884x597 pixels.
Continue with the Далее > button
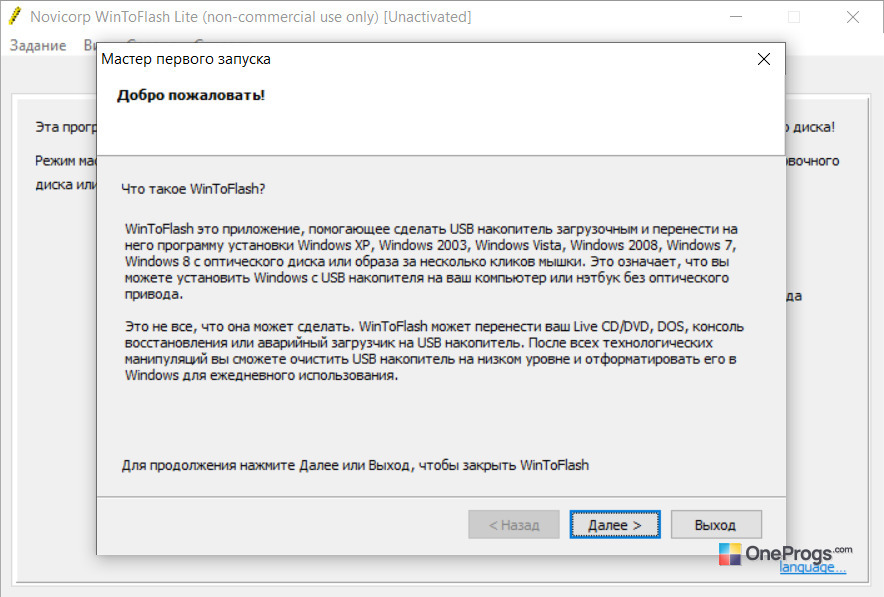click(x=615, y=525)
